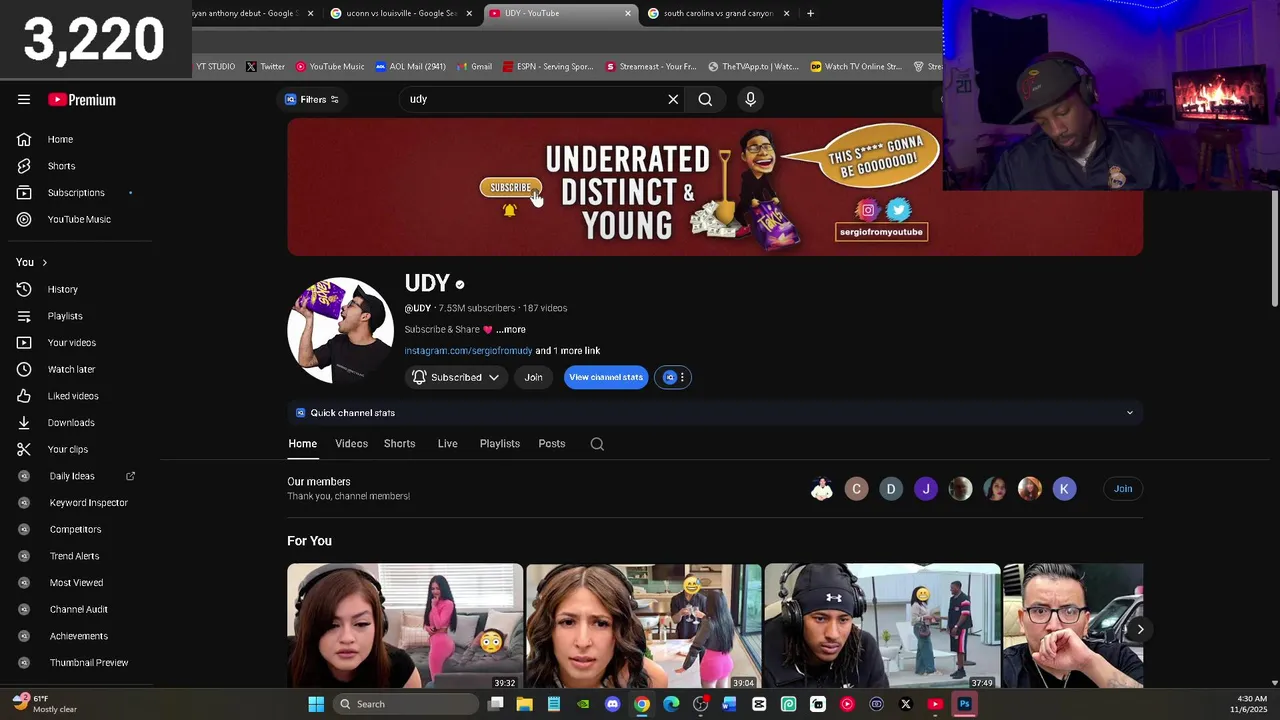The width and height of the screenshot is (1280, 720).
Task: Switch to uconn vs louisville browser tab
Action: 402,13
